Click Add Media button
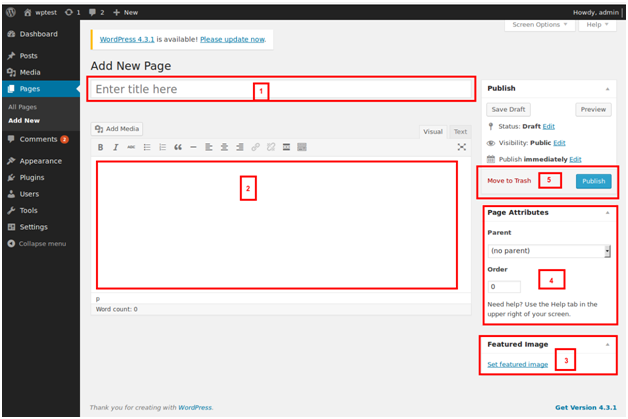 click(x=117, y=129)
